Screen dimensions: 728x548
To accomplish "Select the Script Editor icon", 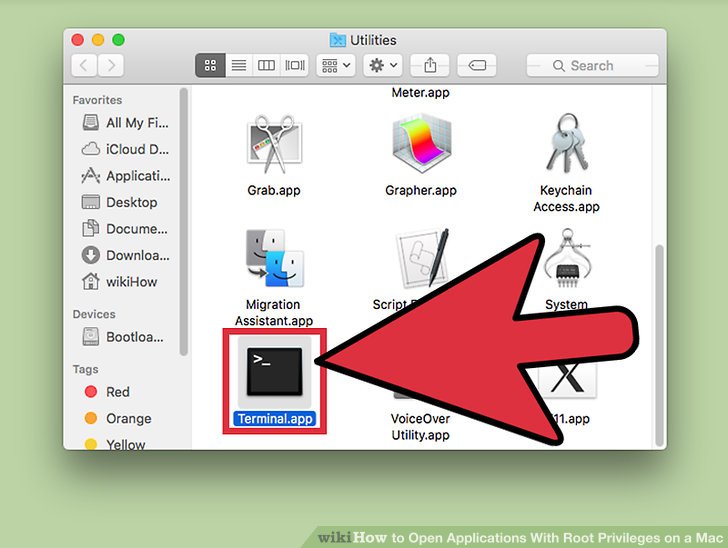I will point(422,258).
